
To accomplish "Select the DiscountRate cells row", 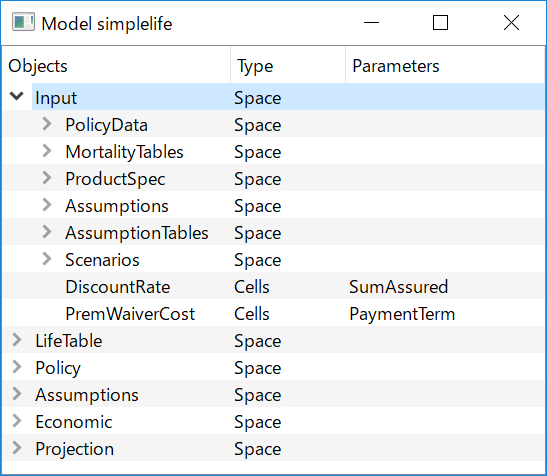I will pyautogui.click(x=274, y=287).
